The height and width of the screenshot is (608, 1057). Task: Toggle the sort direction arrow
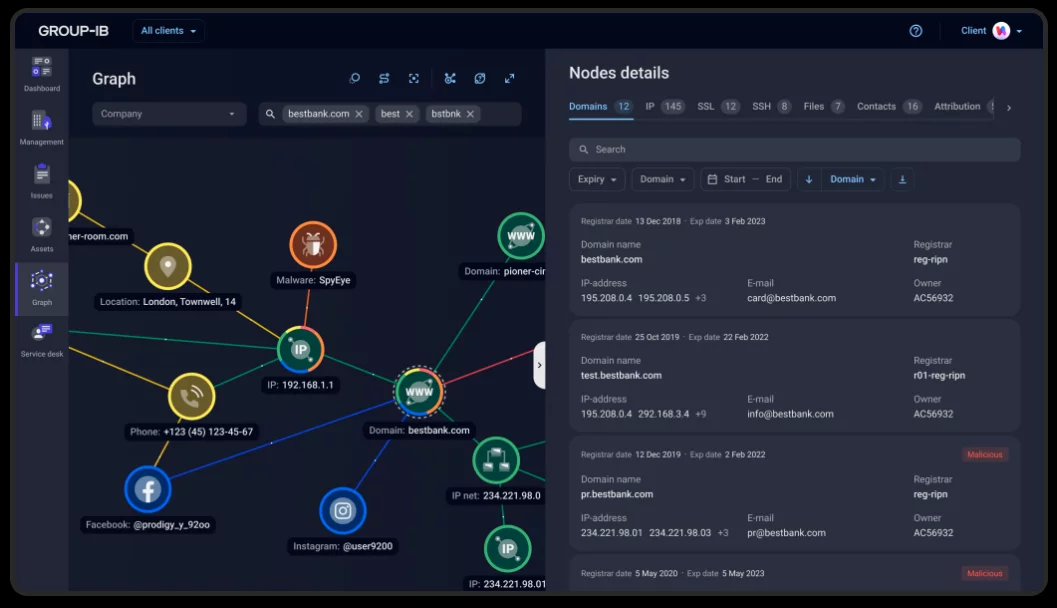809,179
